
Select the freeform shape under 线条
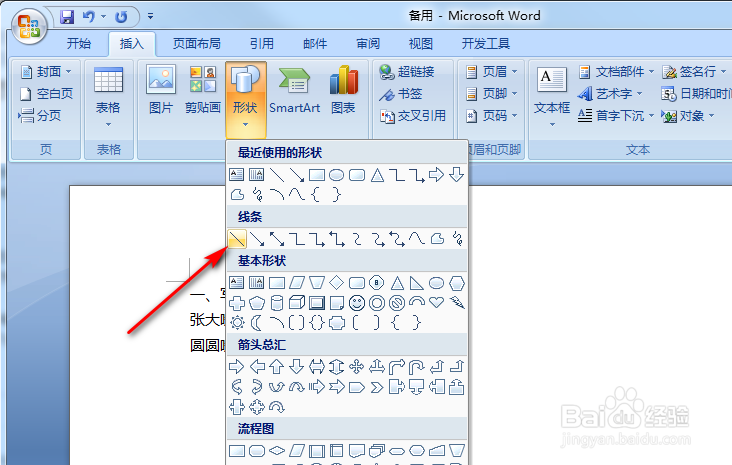point(437,239)
